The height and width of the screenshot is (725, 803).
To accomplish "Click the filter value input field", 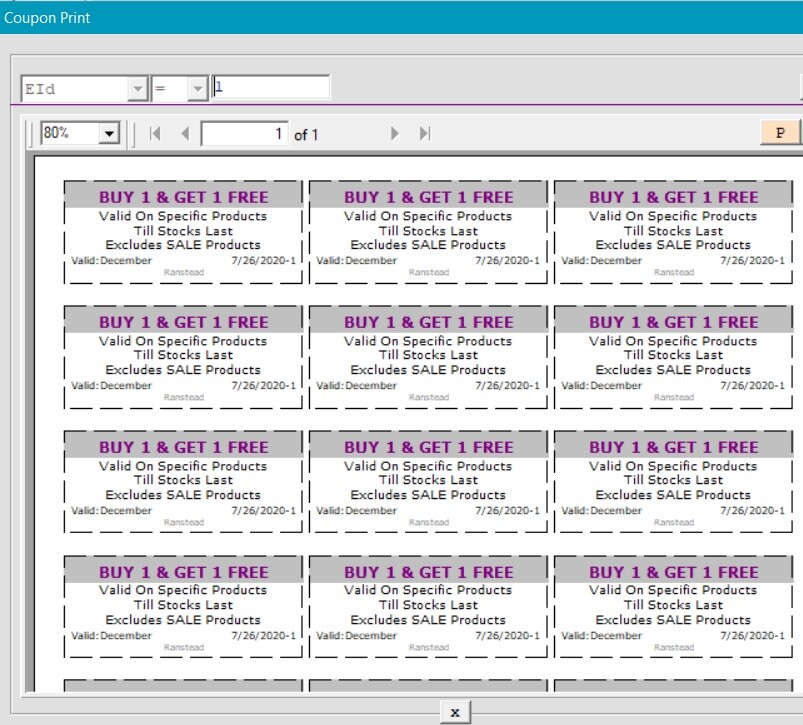I will [x=271, y=87].
